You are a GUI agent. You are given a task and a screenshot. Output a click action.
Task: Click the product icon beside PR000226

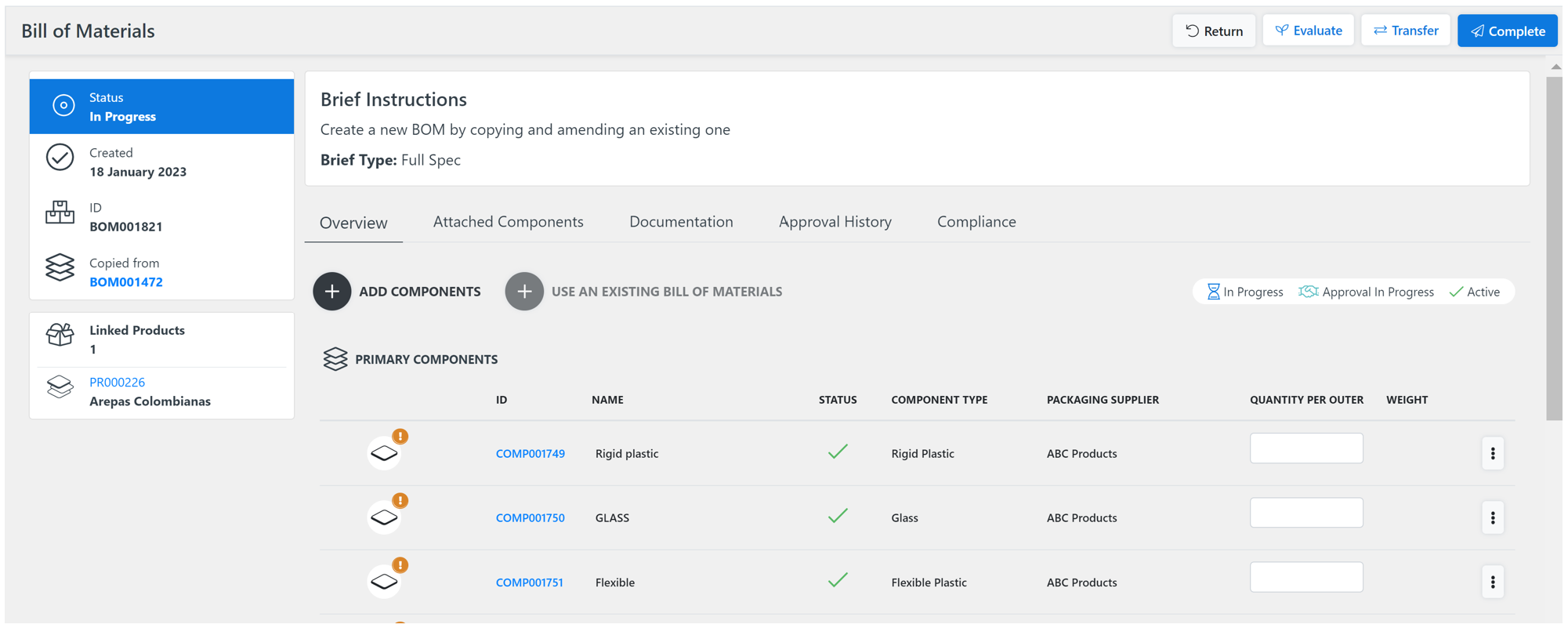pos(60,387)
